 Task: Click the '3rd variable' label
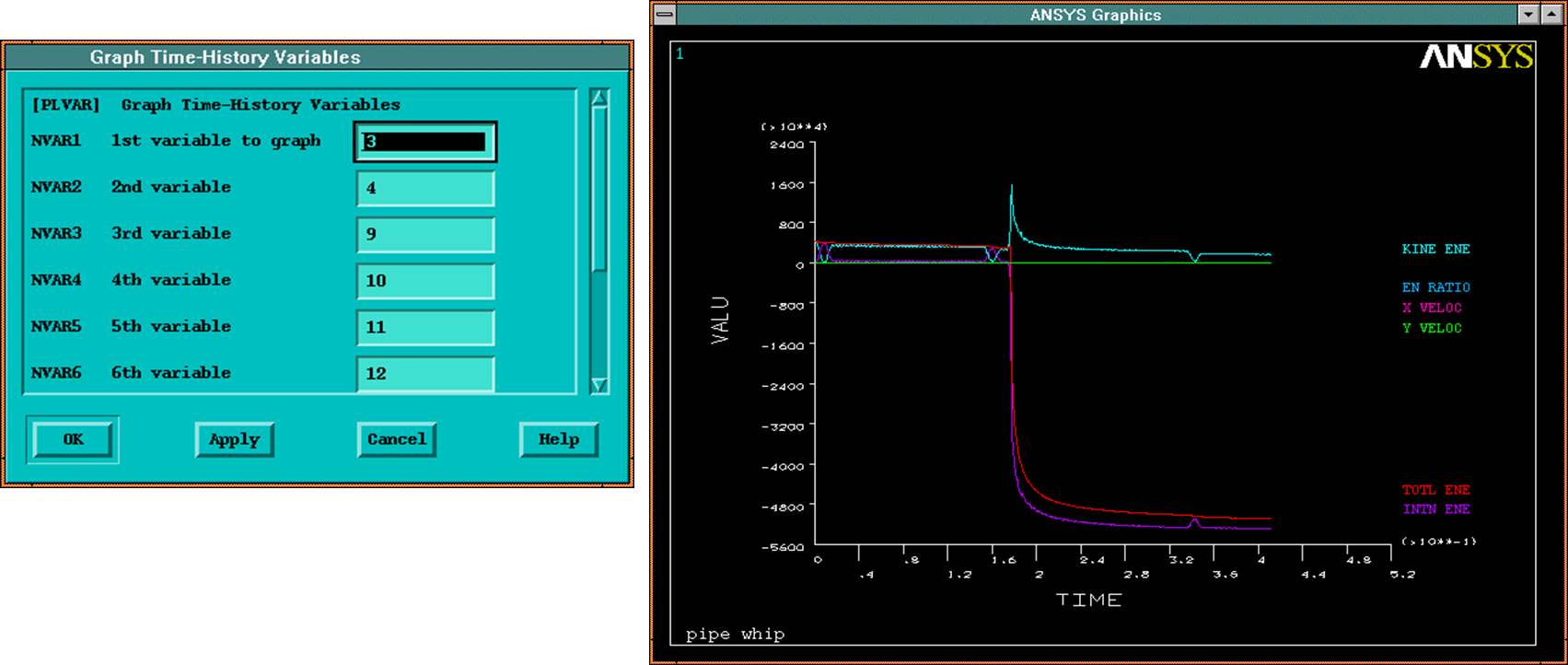(171, 234)
